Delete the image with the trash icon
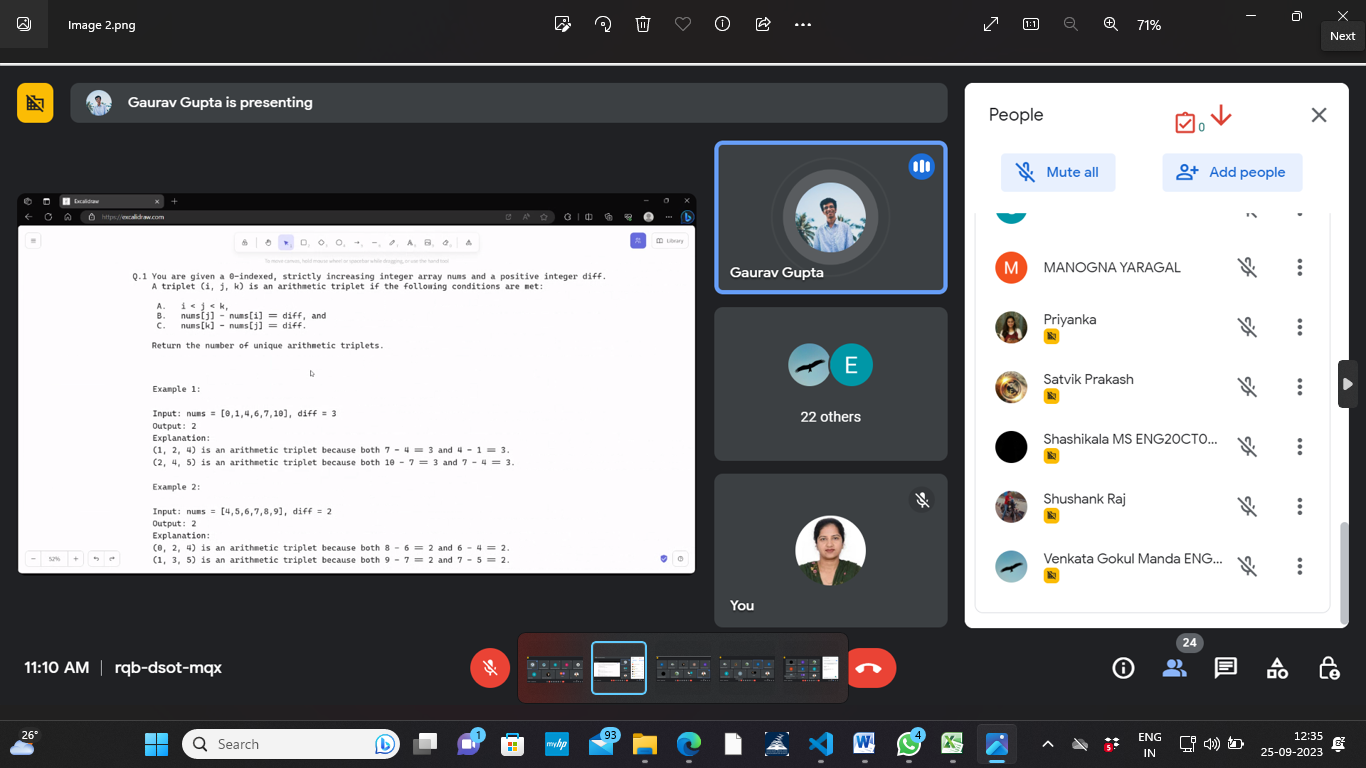Viewport: 1366px width, 768px height. tap(643, 24)
